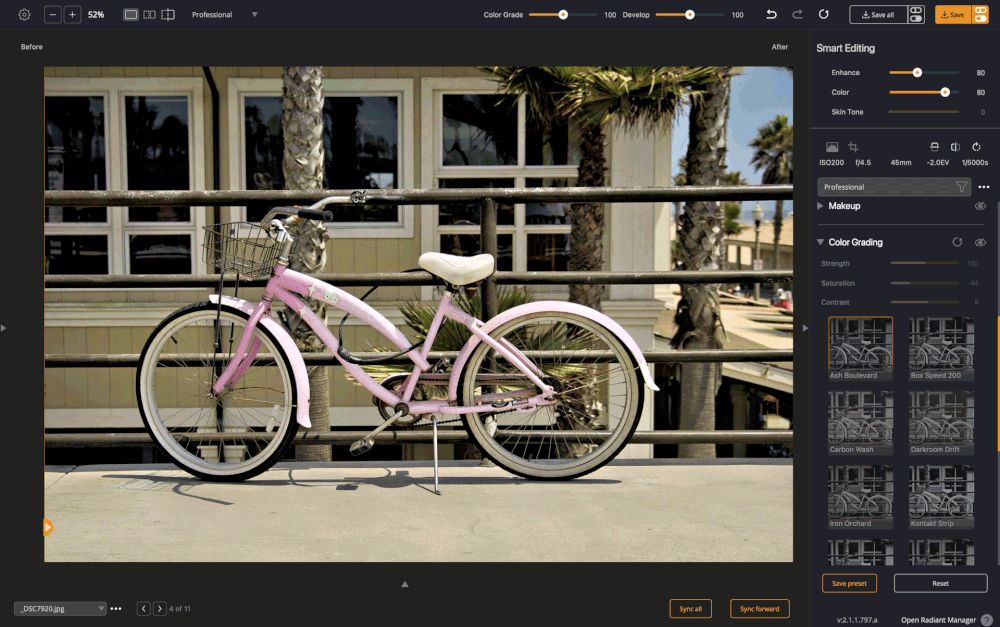Click the orange Save button
Screen dimensions: 1000x627
pyautogui.click(x=953, y=15)
